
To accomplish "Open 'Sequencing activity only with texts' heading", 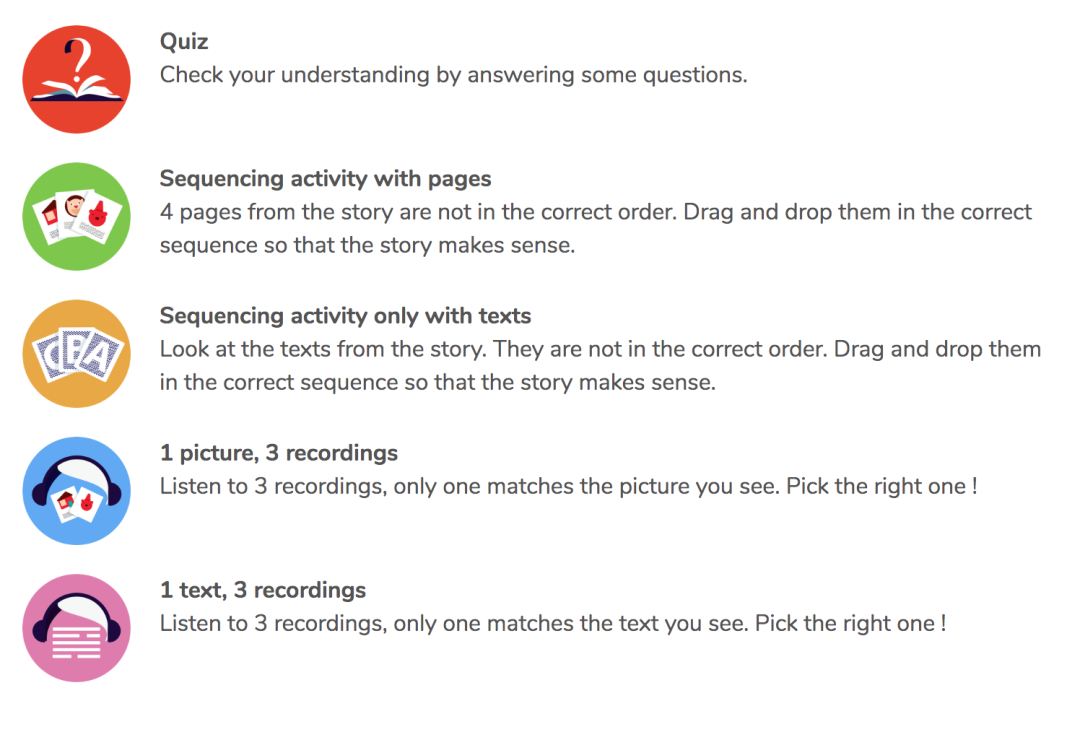I will [x=345, y=316].
